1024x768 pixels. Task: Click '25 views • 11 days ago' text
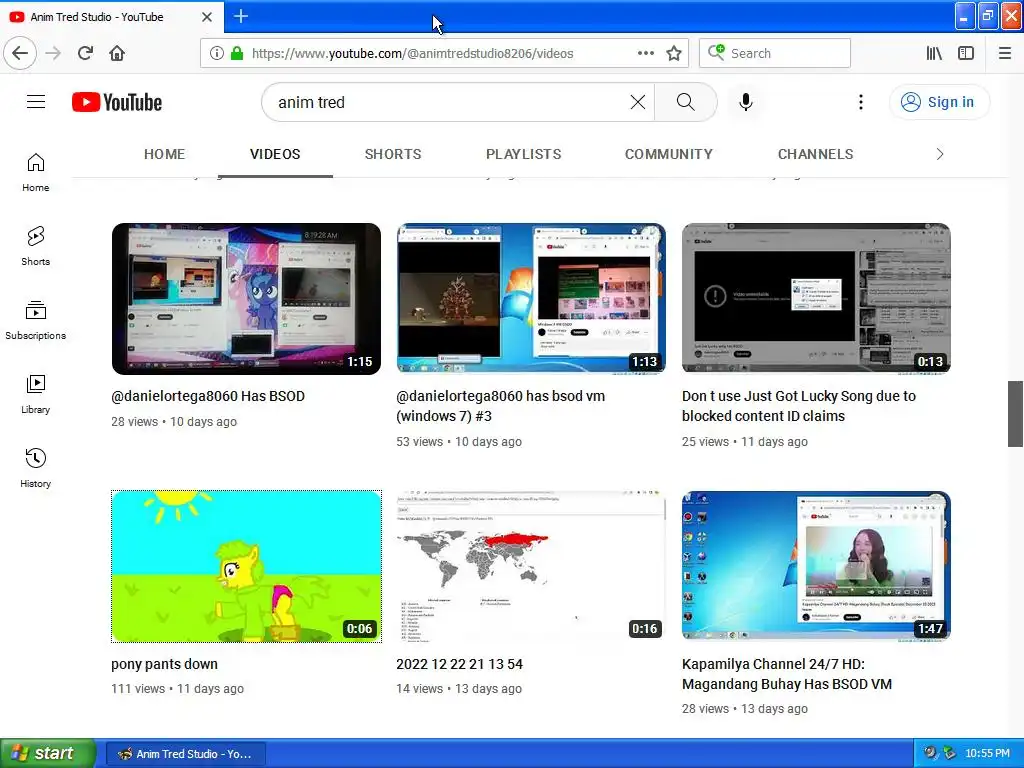(x=744, y=441)
